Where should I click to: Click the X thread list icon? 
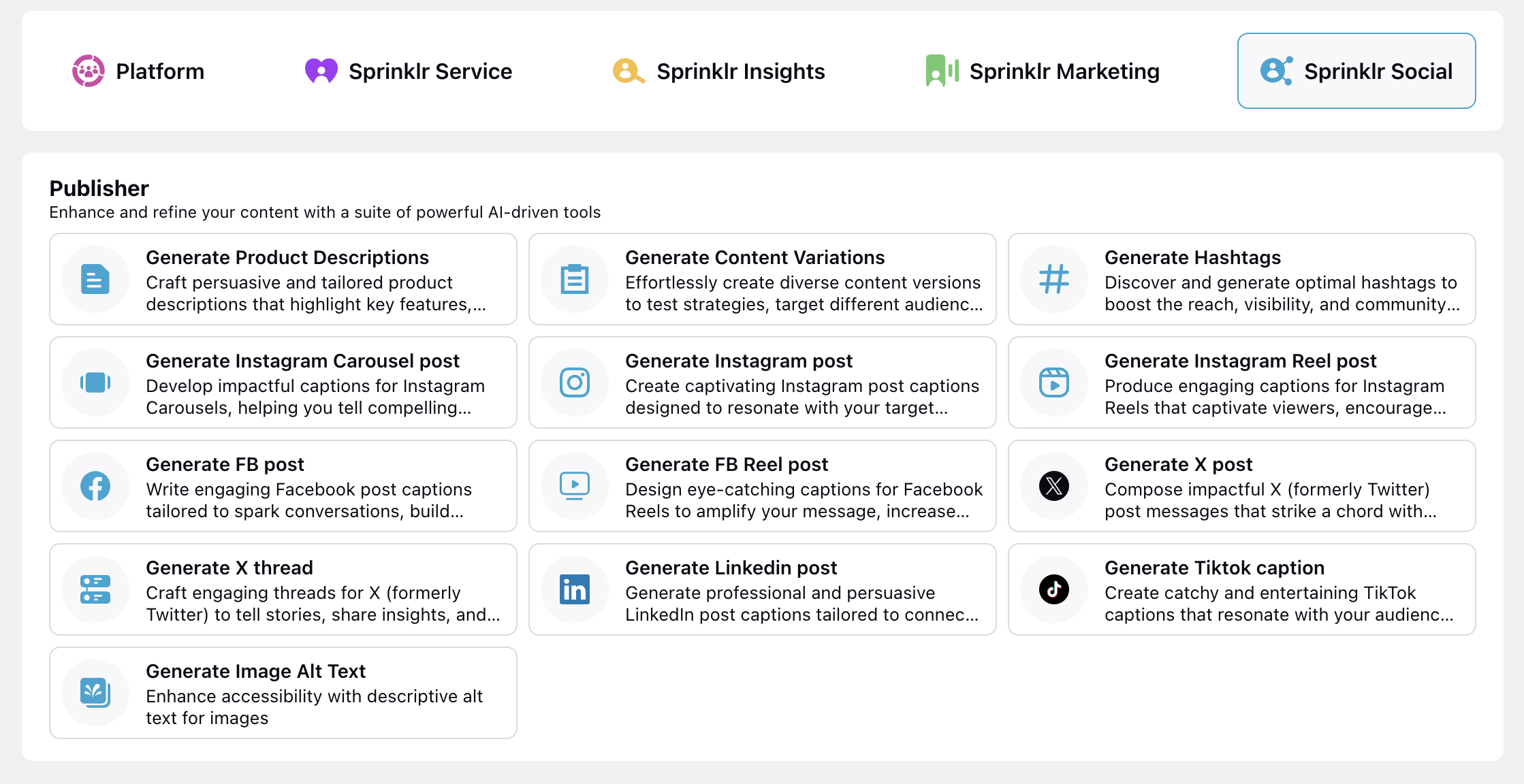point(95,589)
